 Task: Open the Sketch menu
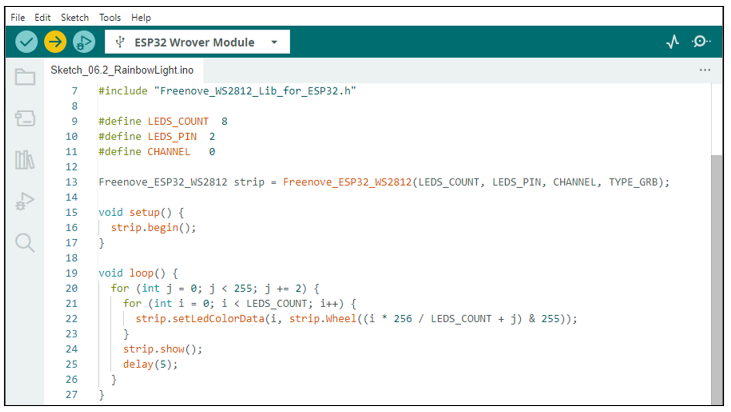coord(75,18)
